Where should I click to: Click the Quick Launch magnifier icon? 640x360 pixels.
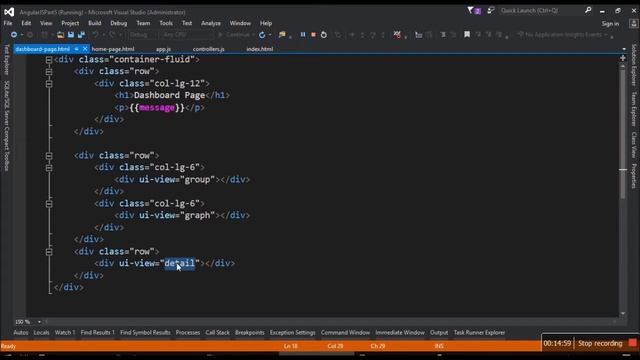click(588, 10)
